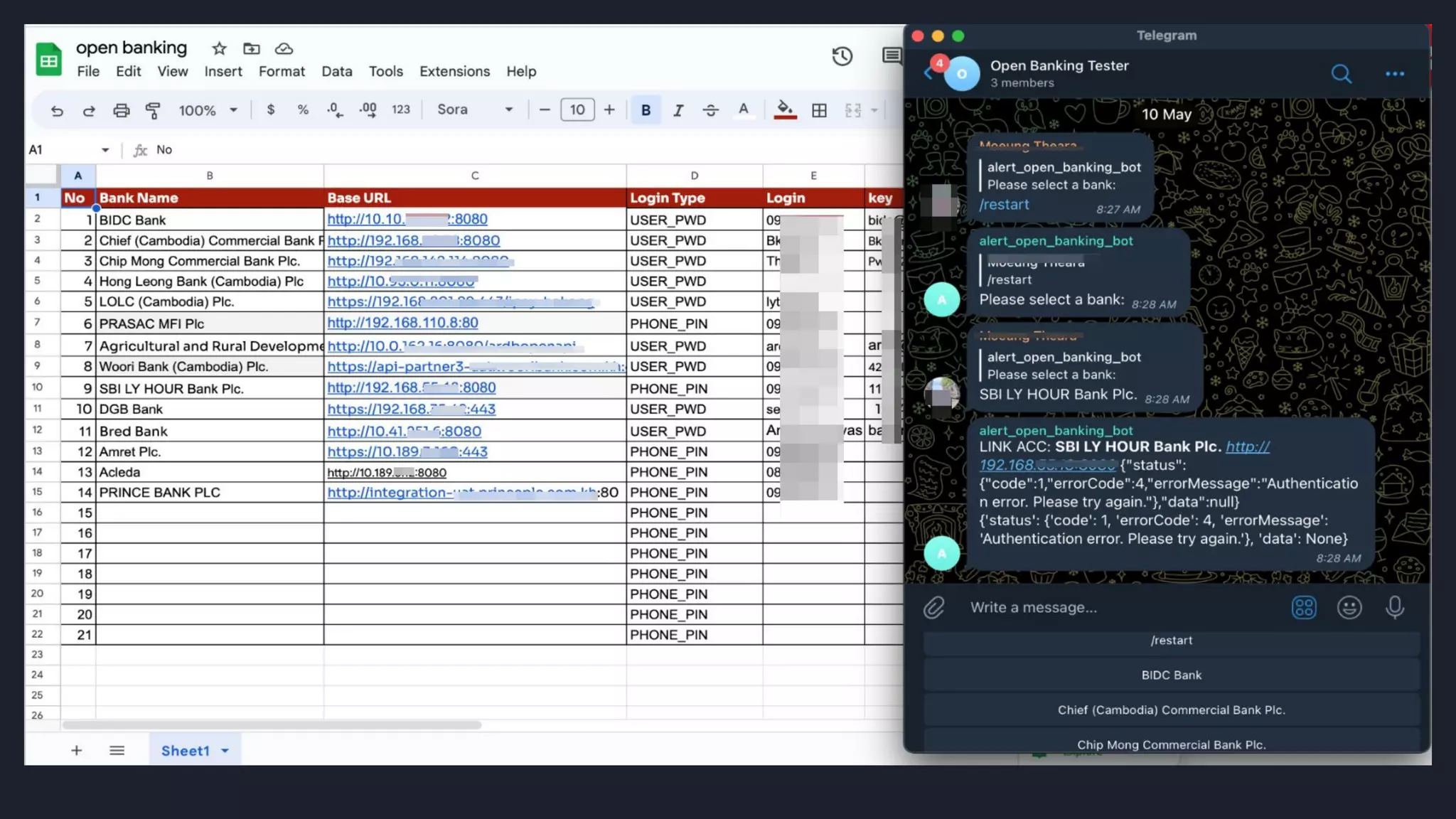Screen dimensions: 1456x819
Task: Decrease decimal places icon
Action: click(x=335, y=109)
